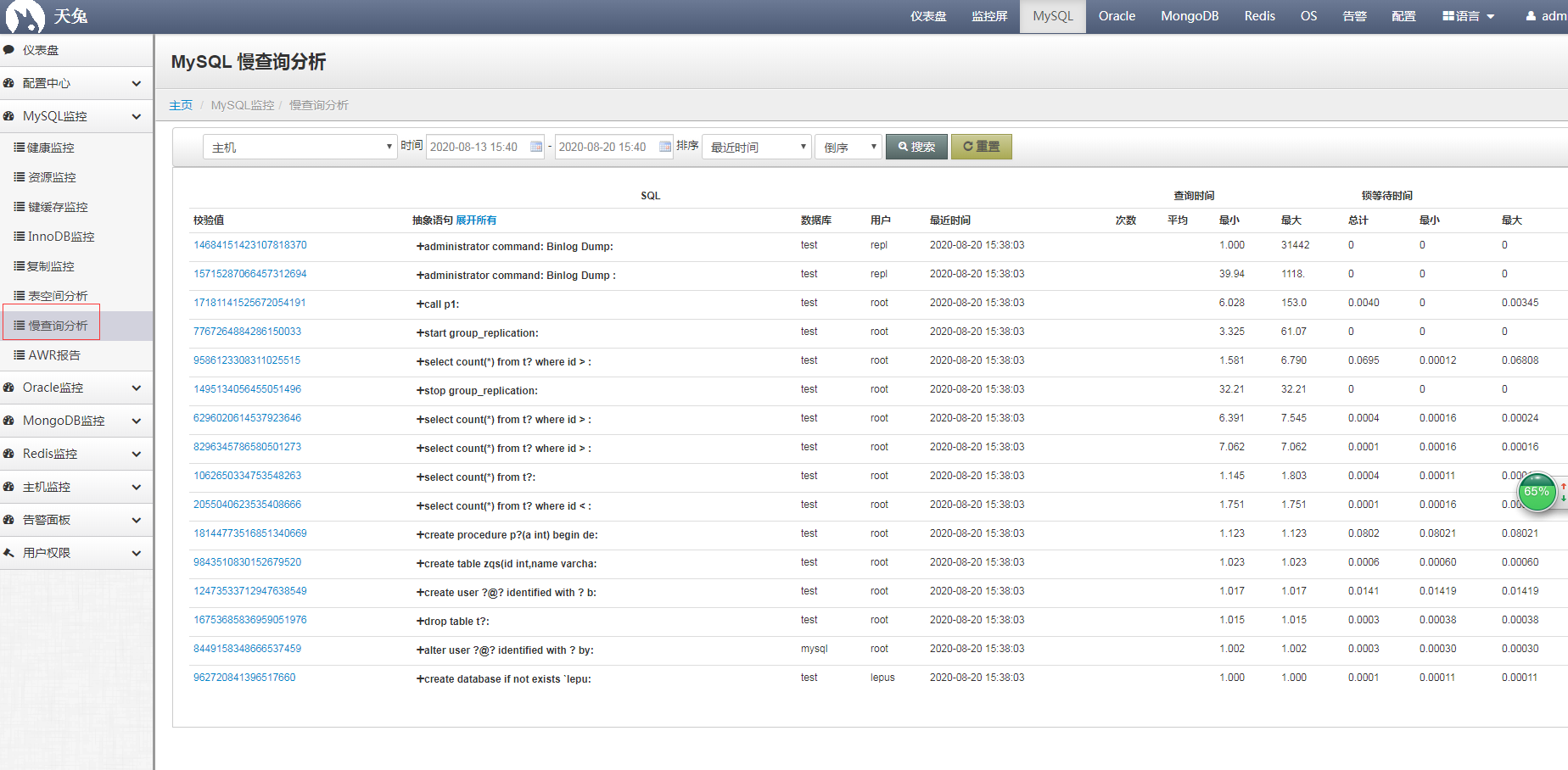Switch to MongoDB top tab
Image resolution: width=1568 pixels, height=770 pixels.
pyautogui.click(x=1190, y=16)
